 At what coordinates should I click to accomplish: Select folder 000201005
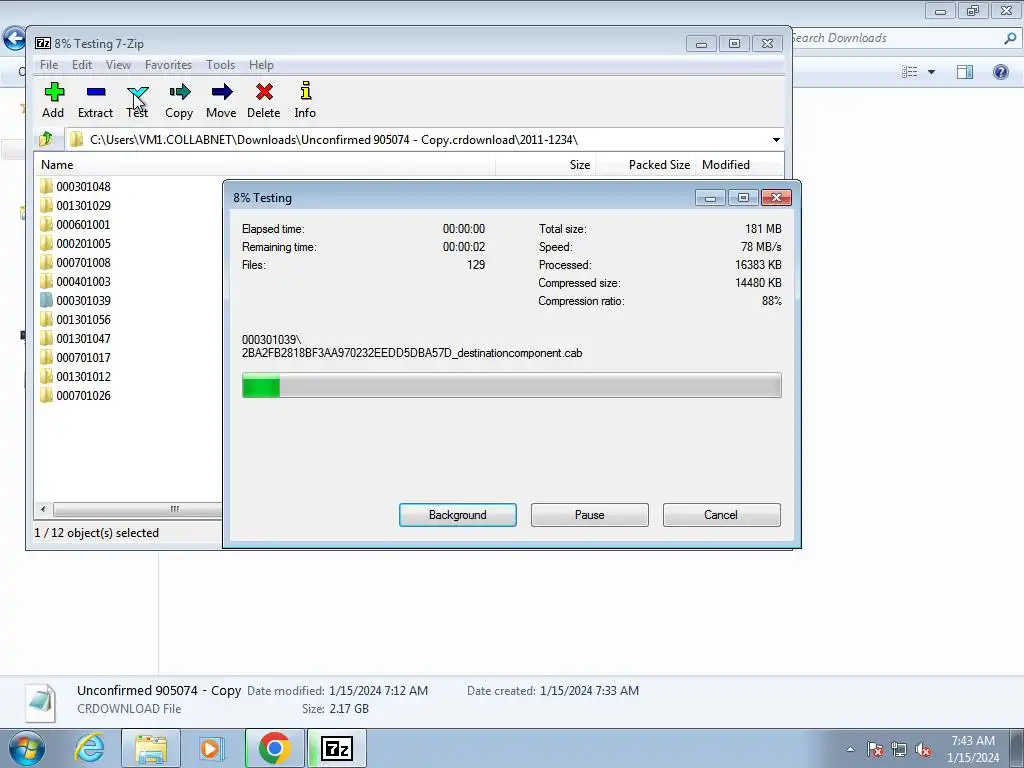click(83, 244)
